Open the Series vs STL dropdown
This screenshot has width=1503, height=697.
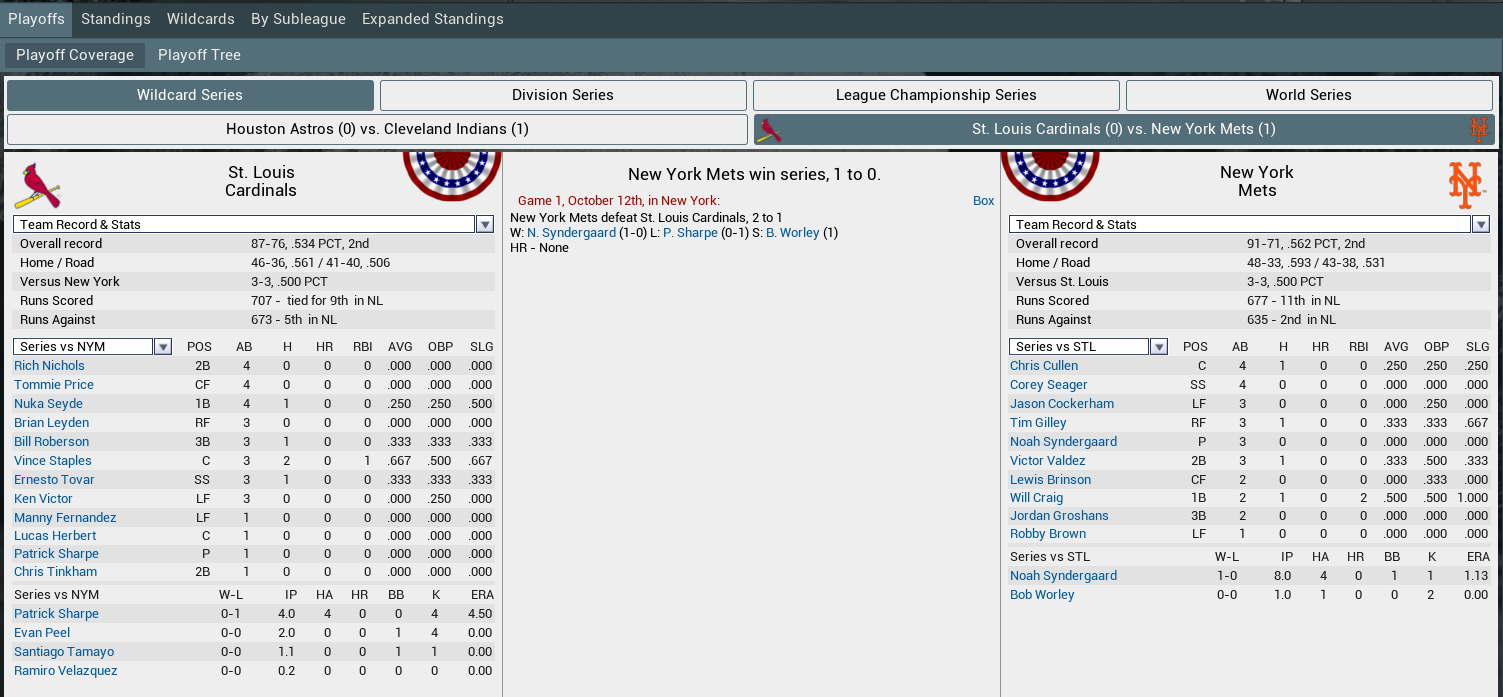tap(1158, 347)
